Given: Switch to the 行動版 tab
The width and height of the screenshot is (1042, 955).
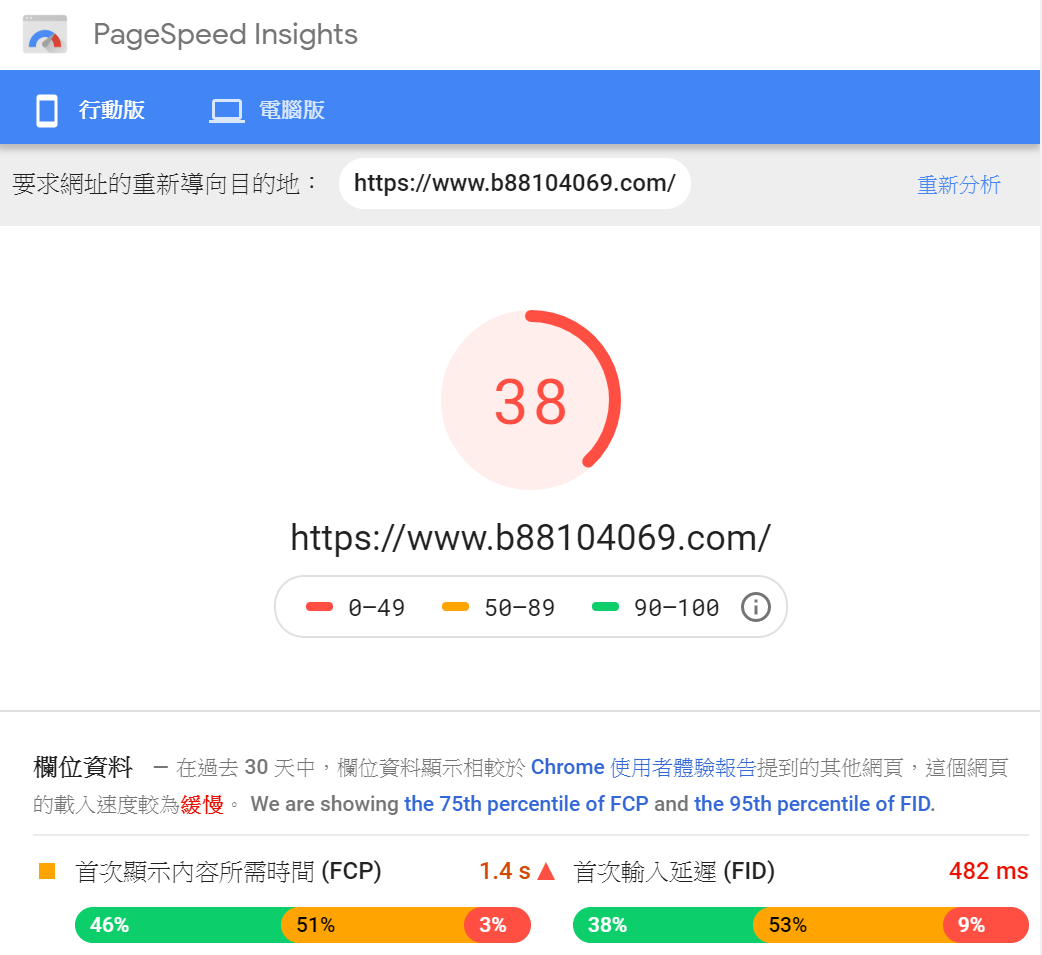Looking at the screenshot, I should pyautogui.click(x=90, y=110).
